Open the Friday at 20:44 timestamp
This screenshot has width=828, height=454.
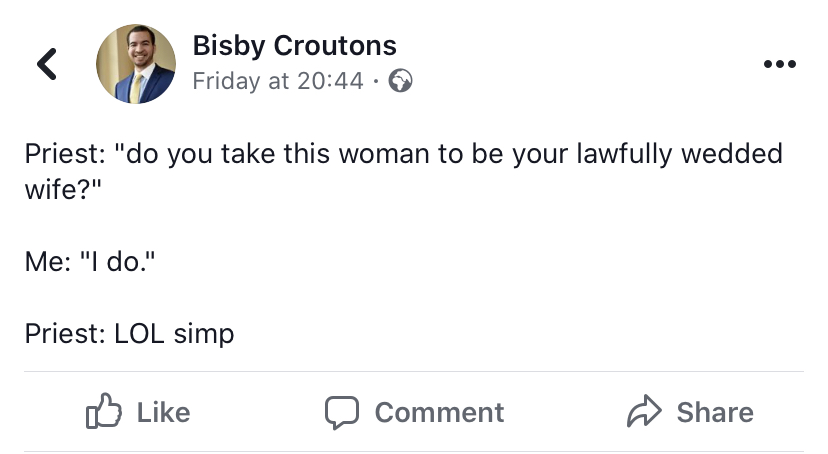pos(278,81)
